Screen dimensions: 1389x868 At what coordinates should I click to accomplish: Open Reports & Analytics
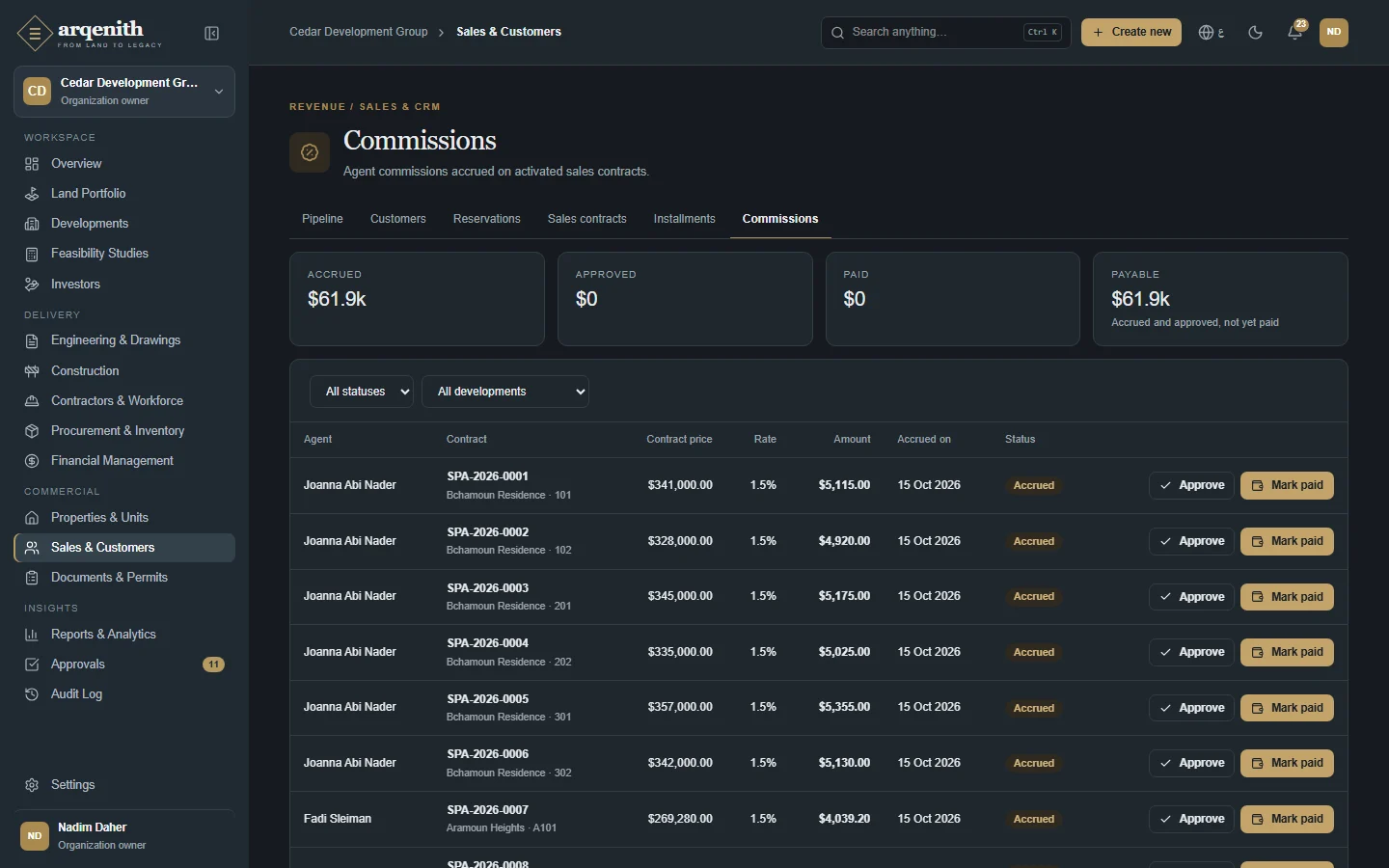124,635
